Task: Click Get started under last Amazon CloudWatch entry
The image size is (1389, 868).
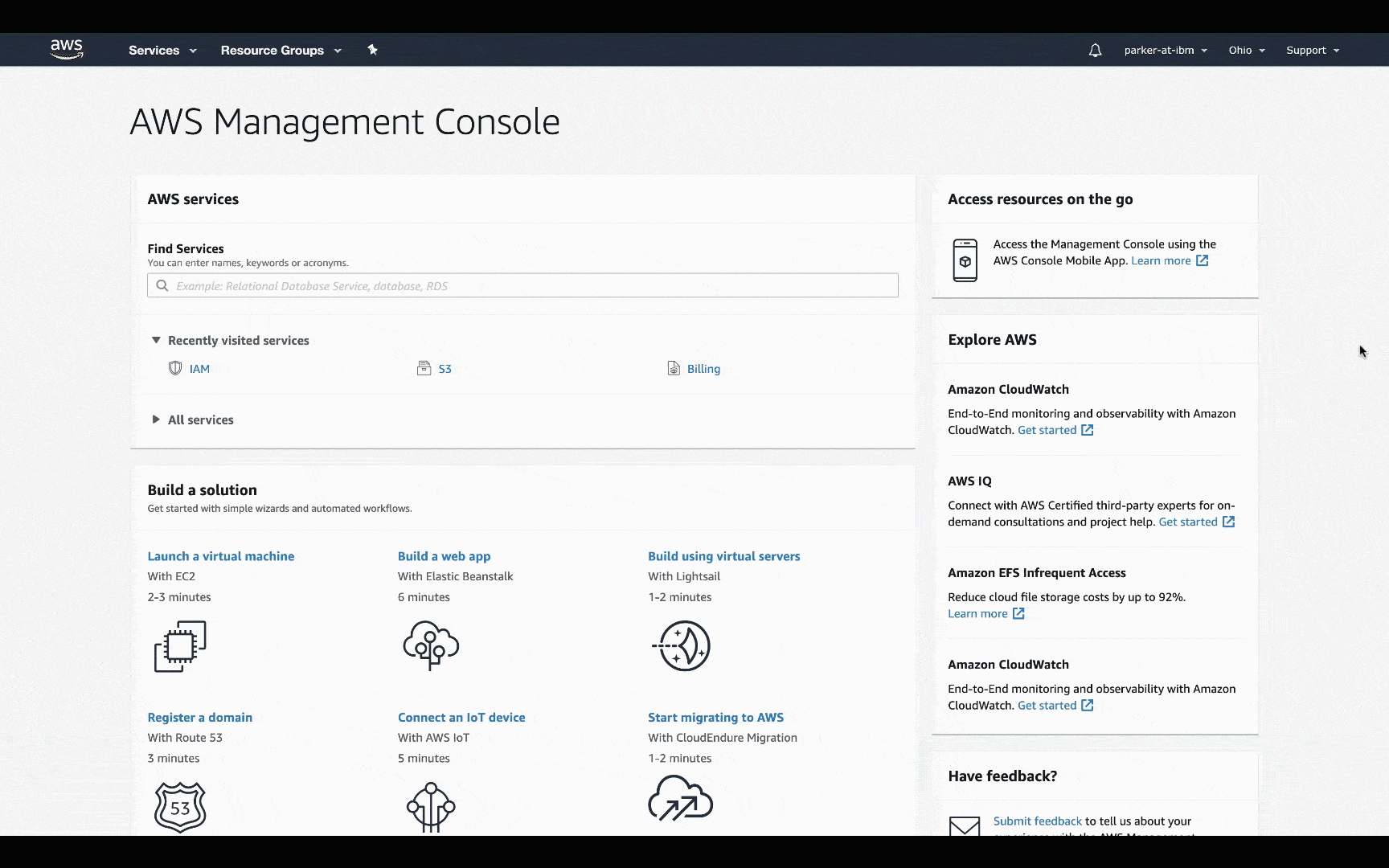Action: [x=1047, y=705]
